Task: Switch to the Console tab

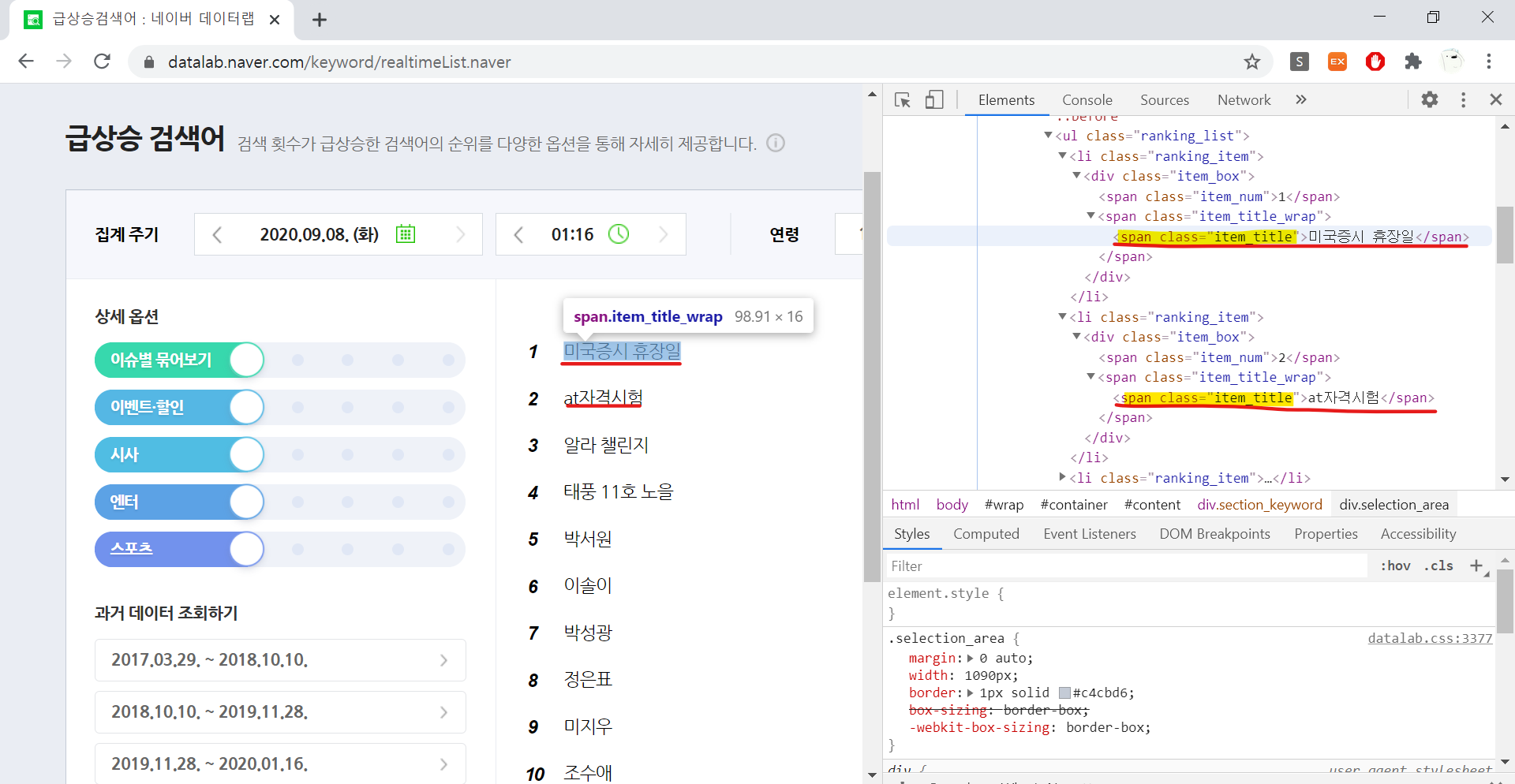Action: tap(1087, 100)
